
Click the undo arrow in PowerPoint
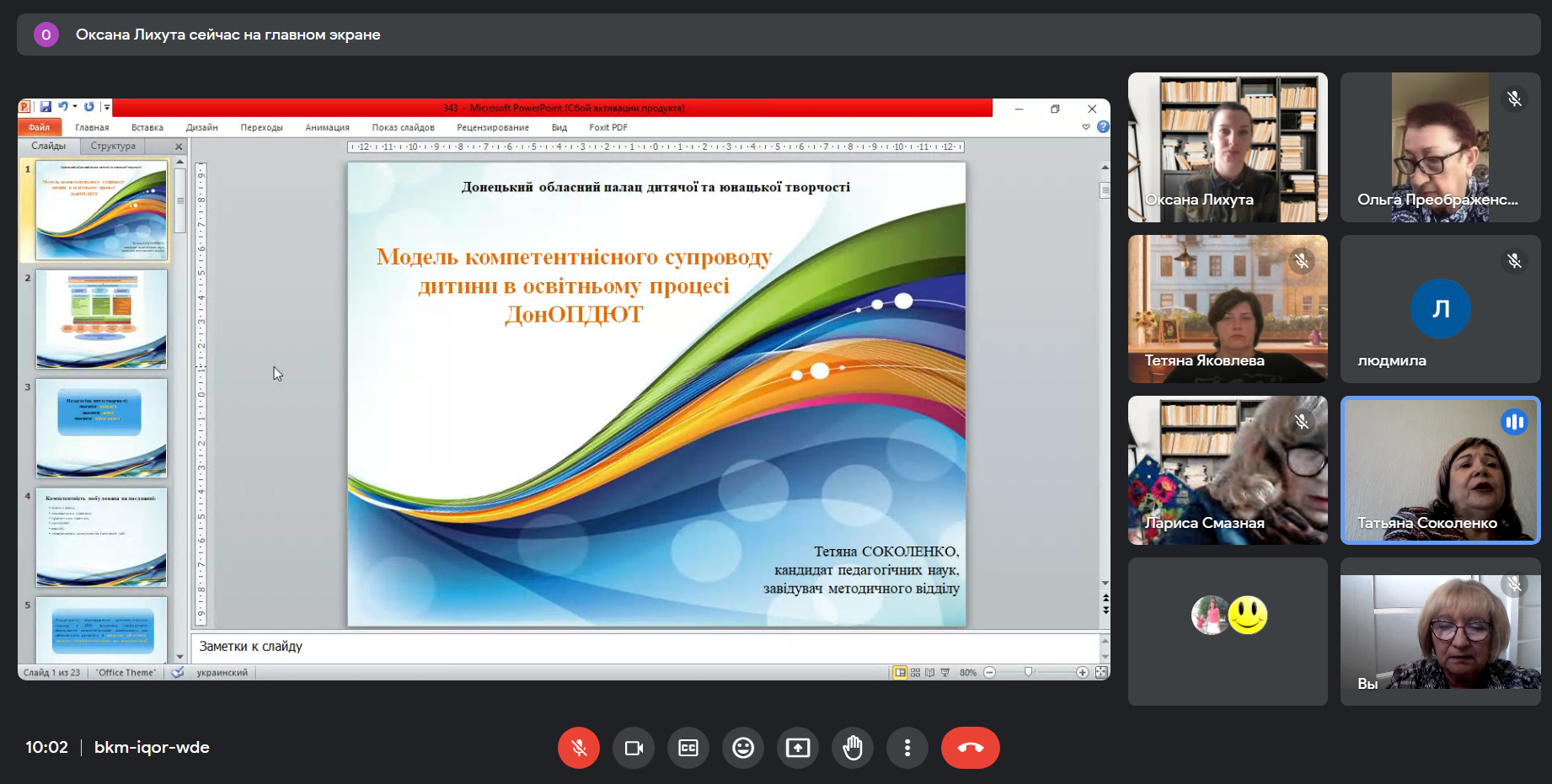[62, 107]
